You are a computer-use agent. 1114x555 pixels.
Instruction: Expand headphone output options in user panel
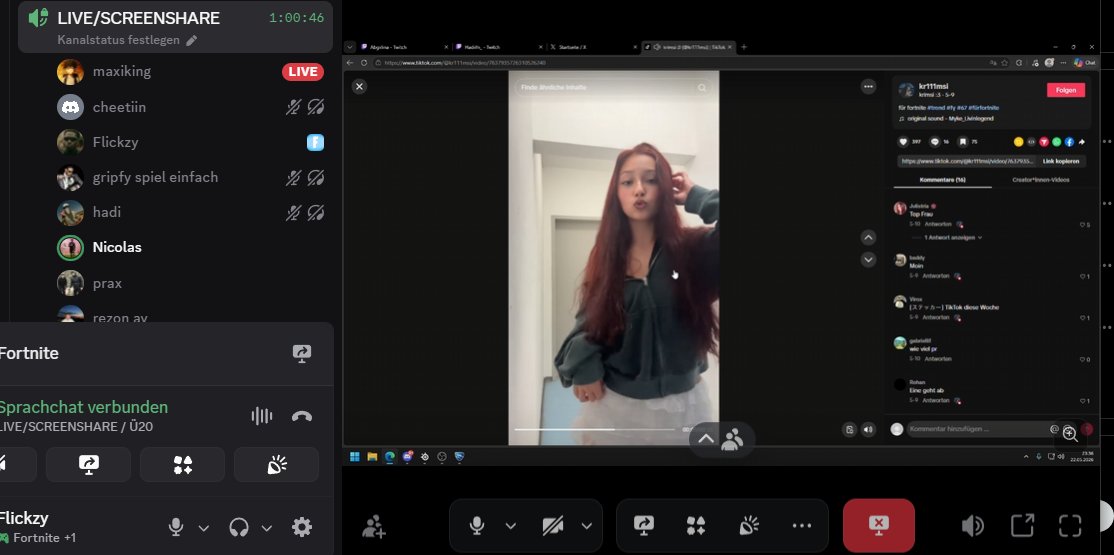(x=267, y=528)
